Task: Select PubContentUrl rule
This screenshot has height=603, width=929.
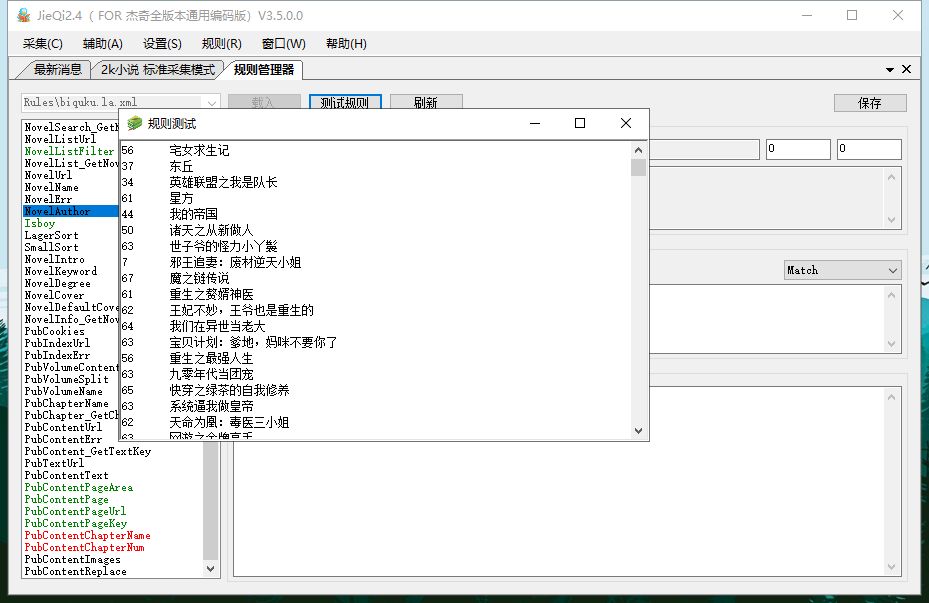Action: point(63,427)
